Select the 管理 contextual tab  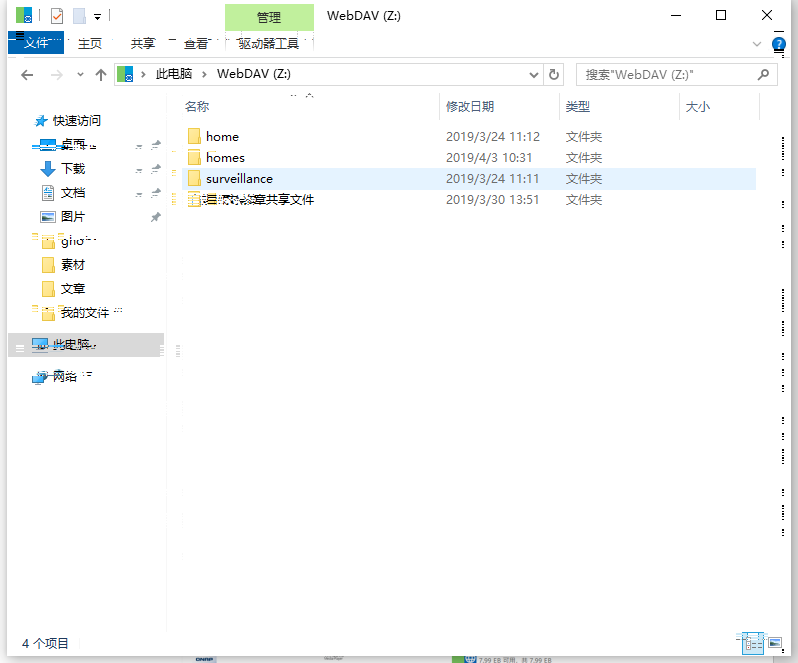point(269,17)
